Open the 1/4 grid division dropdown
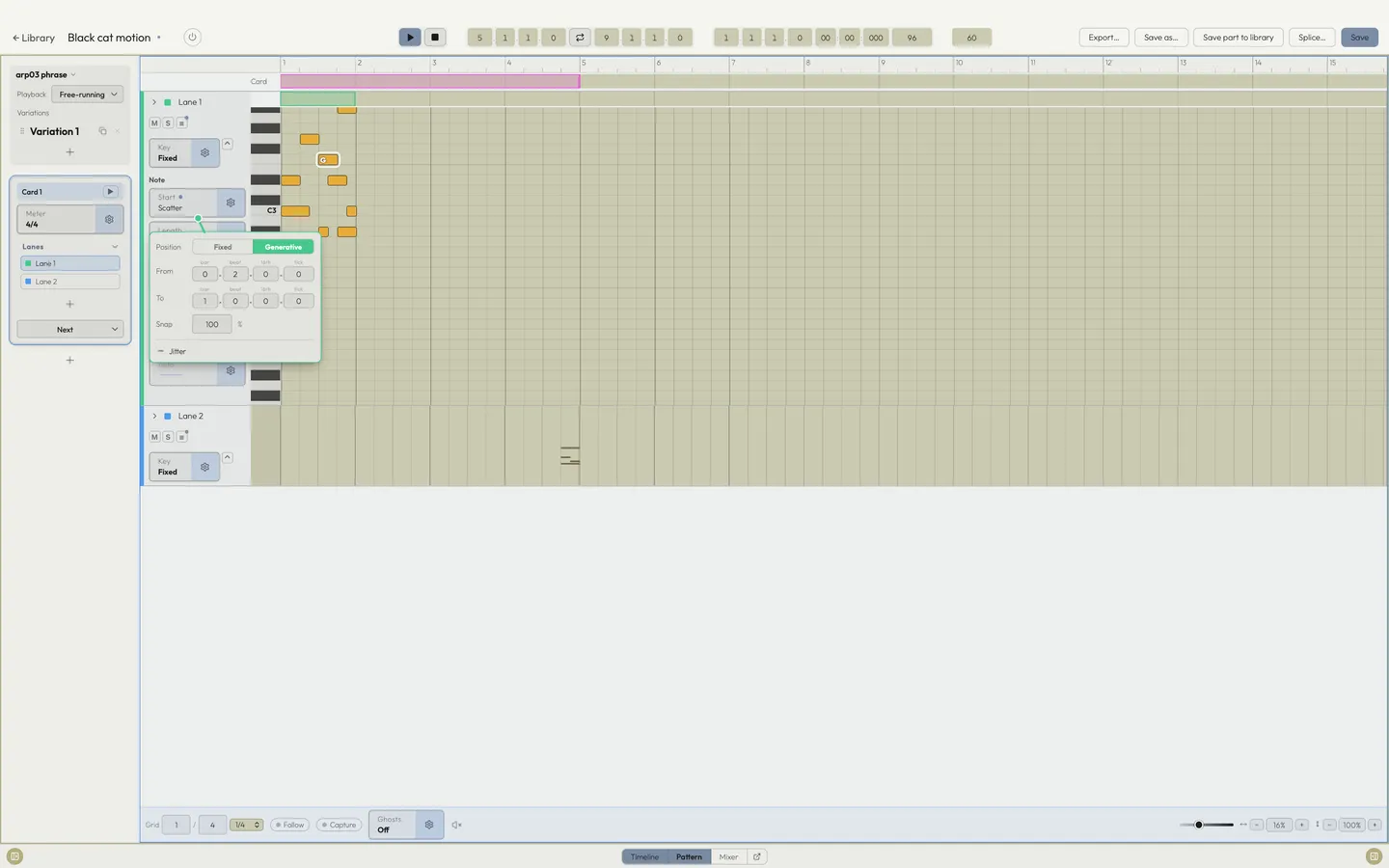Screen dimensions: 1389x868 click(247, 825)
